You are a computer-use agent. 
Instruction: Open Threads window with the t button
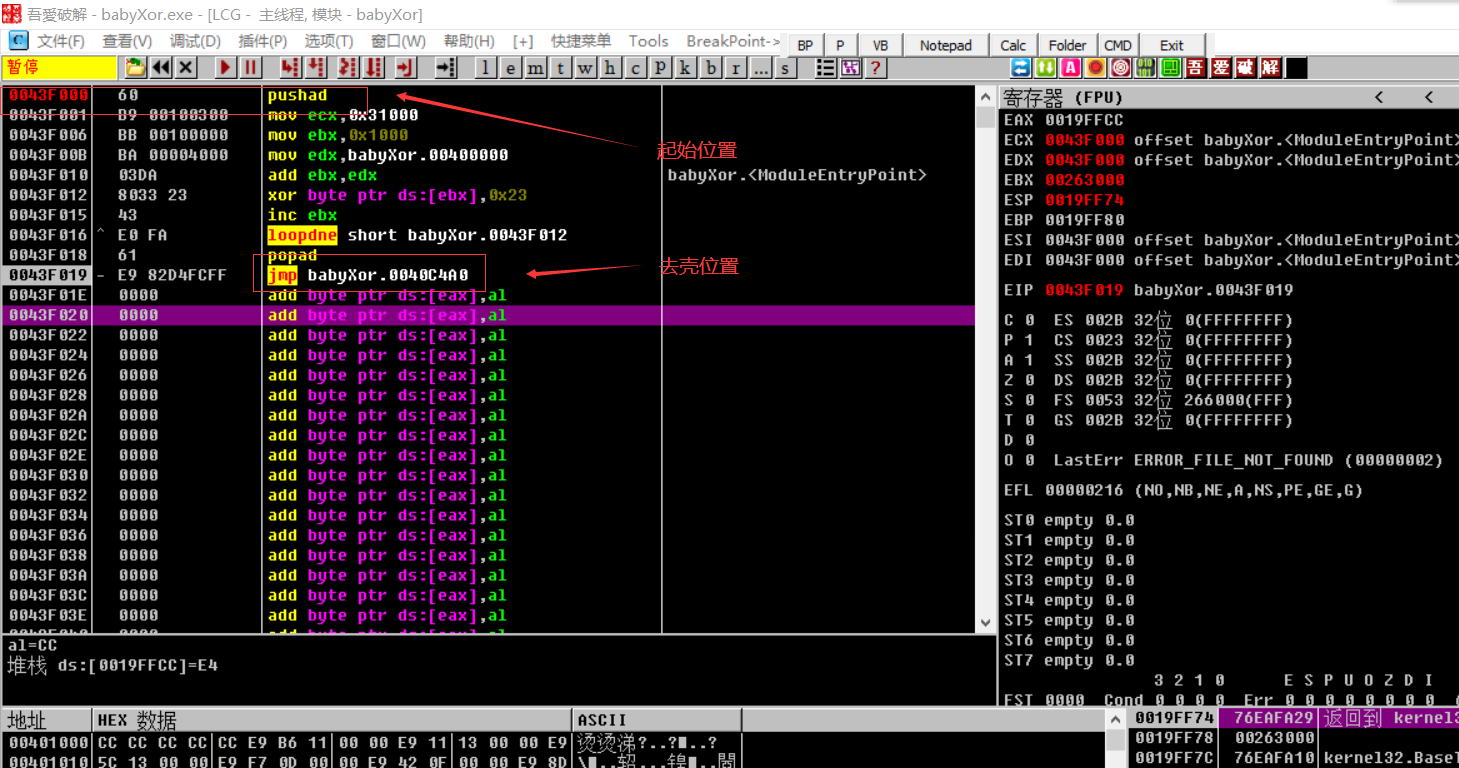[x=561, y=68]
